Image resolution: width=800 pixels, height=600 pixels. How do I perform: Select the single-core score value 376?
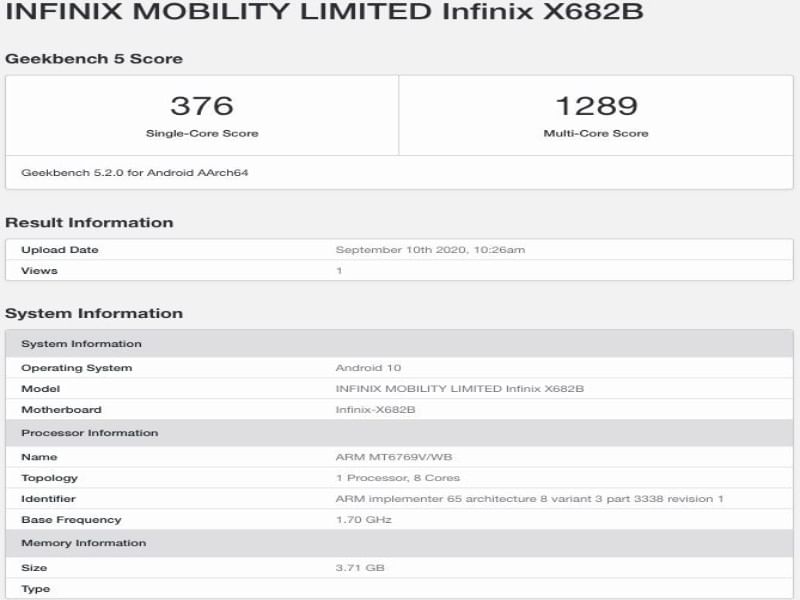202,106
